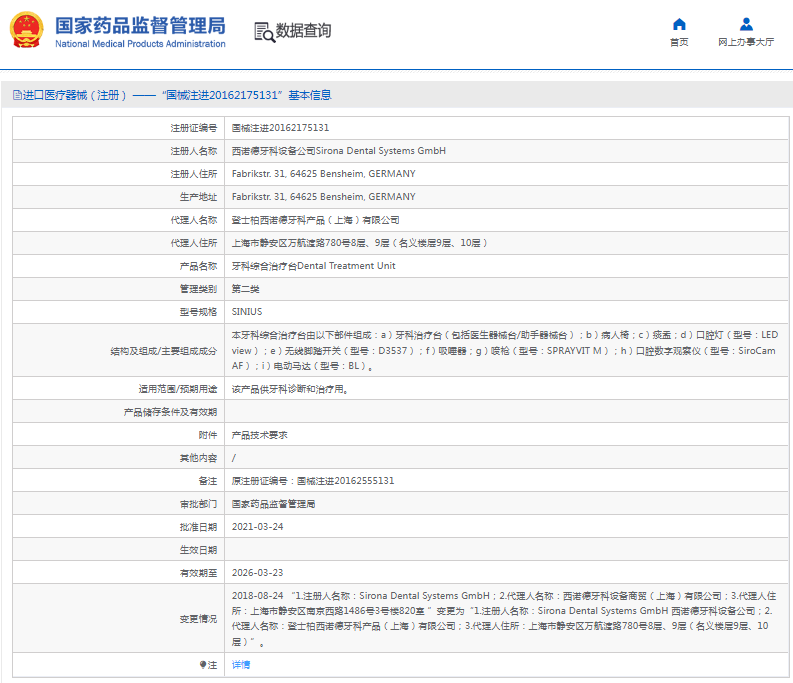The image size is (793, 683).
Task: Click National Medical Products Administration subtitle
Action: point(140,44)
